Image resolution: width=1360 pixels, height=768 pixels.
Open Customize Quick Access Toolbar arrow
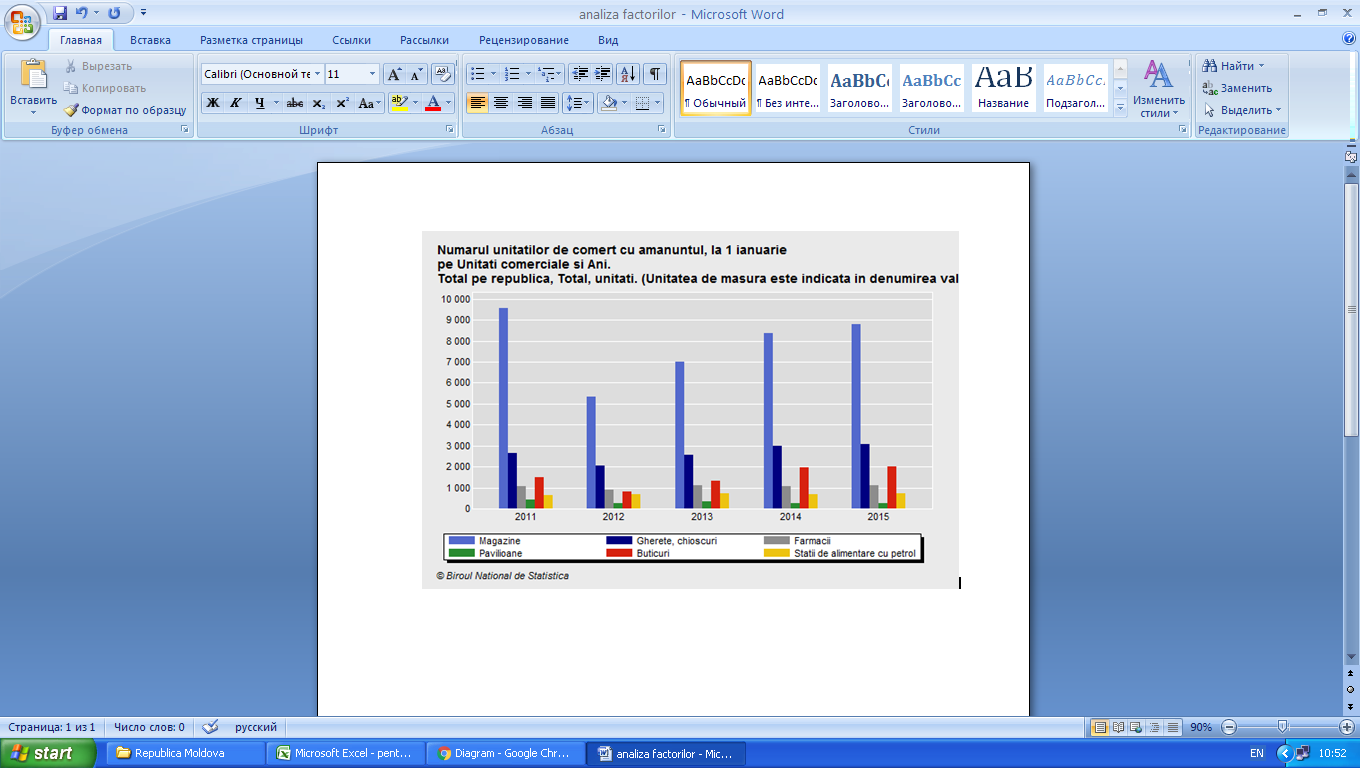pyautogui.click(x=143, y=14)
